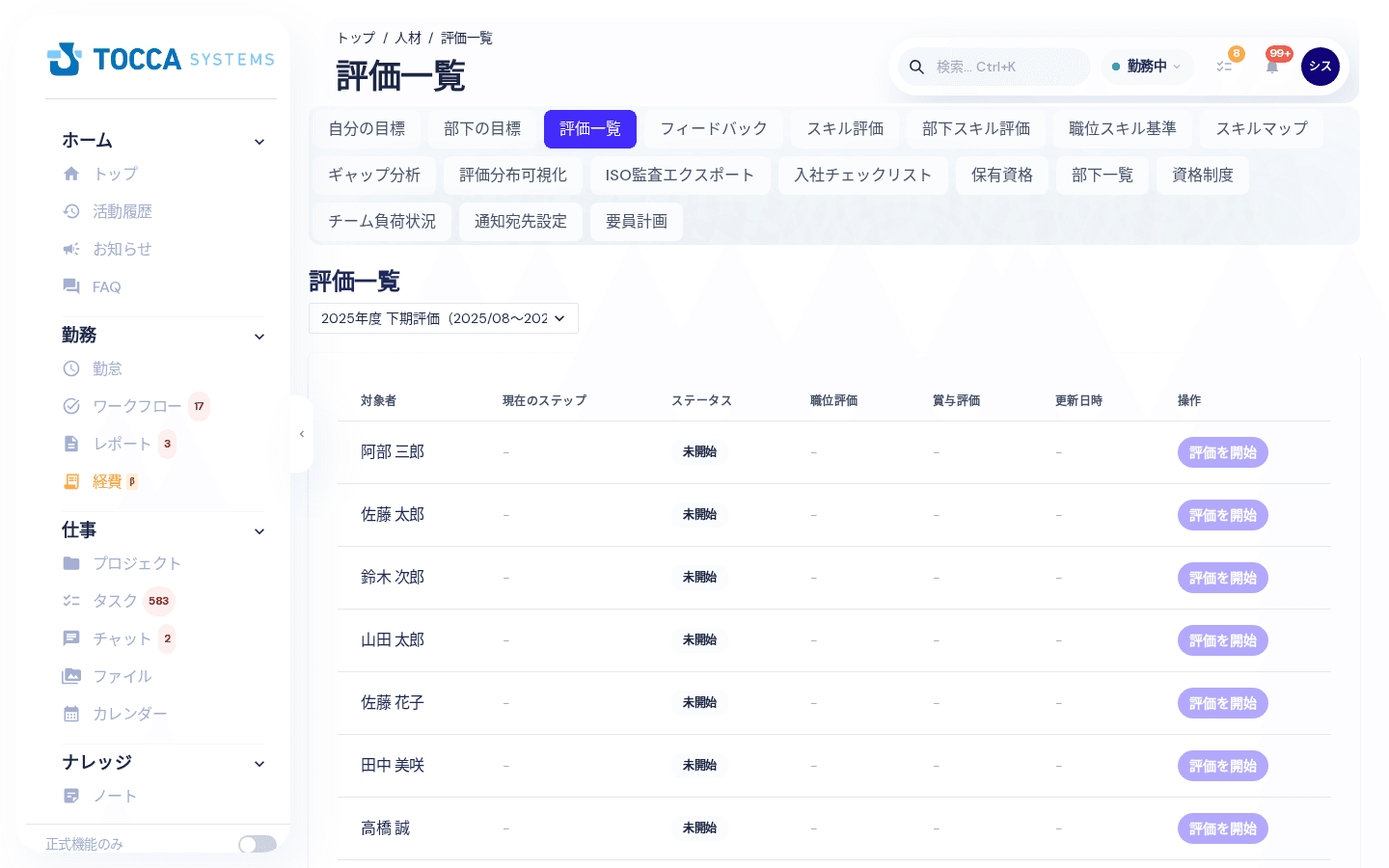Open the 2025年度 下期評価 period dropdown
Image resolution: width=1389 pixels, height=868 pixels.
(444, 318)
